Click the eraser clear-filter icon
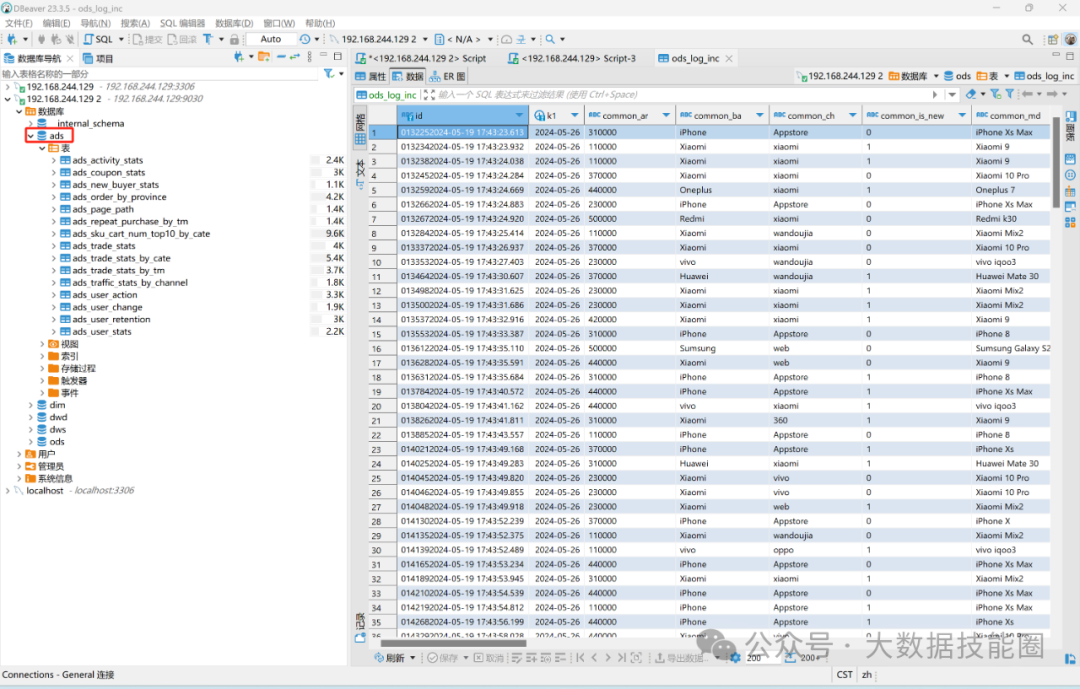Viewport: 1080px width, 689px height. tap(970, 94)
